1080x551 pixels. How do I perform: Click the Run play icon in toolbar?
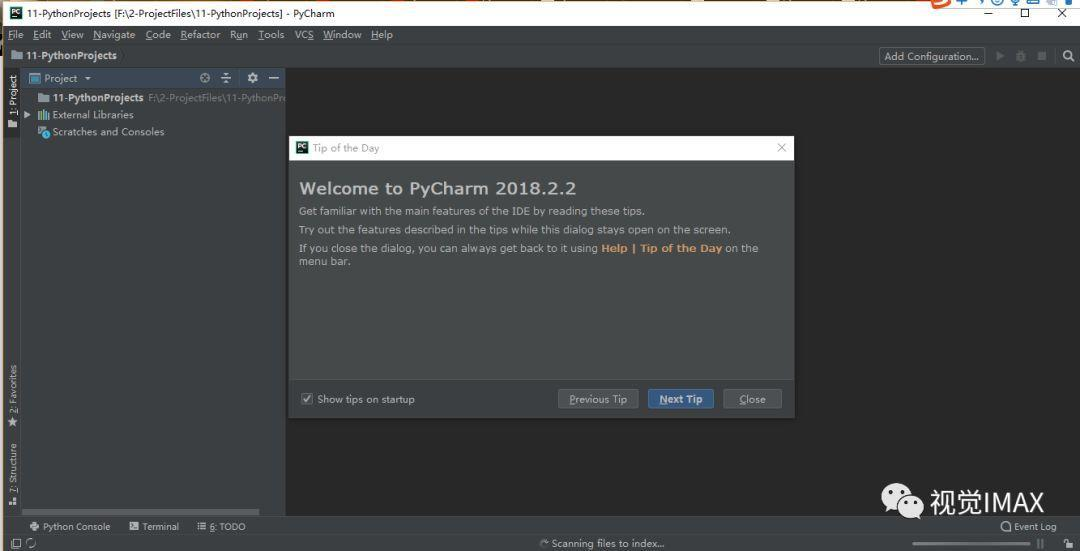pos(1000,56)
